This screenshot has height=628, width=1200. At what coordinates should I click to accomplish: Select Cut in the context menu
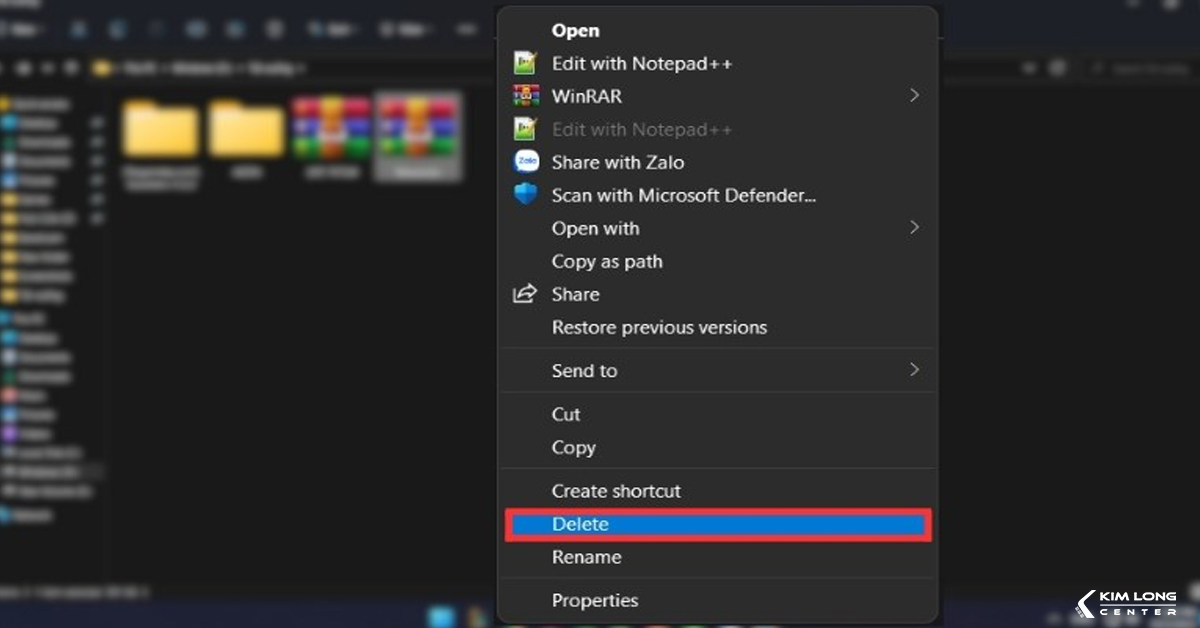tap(566, 414)
